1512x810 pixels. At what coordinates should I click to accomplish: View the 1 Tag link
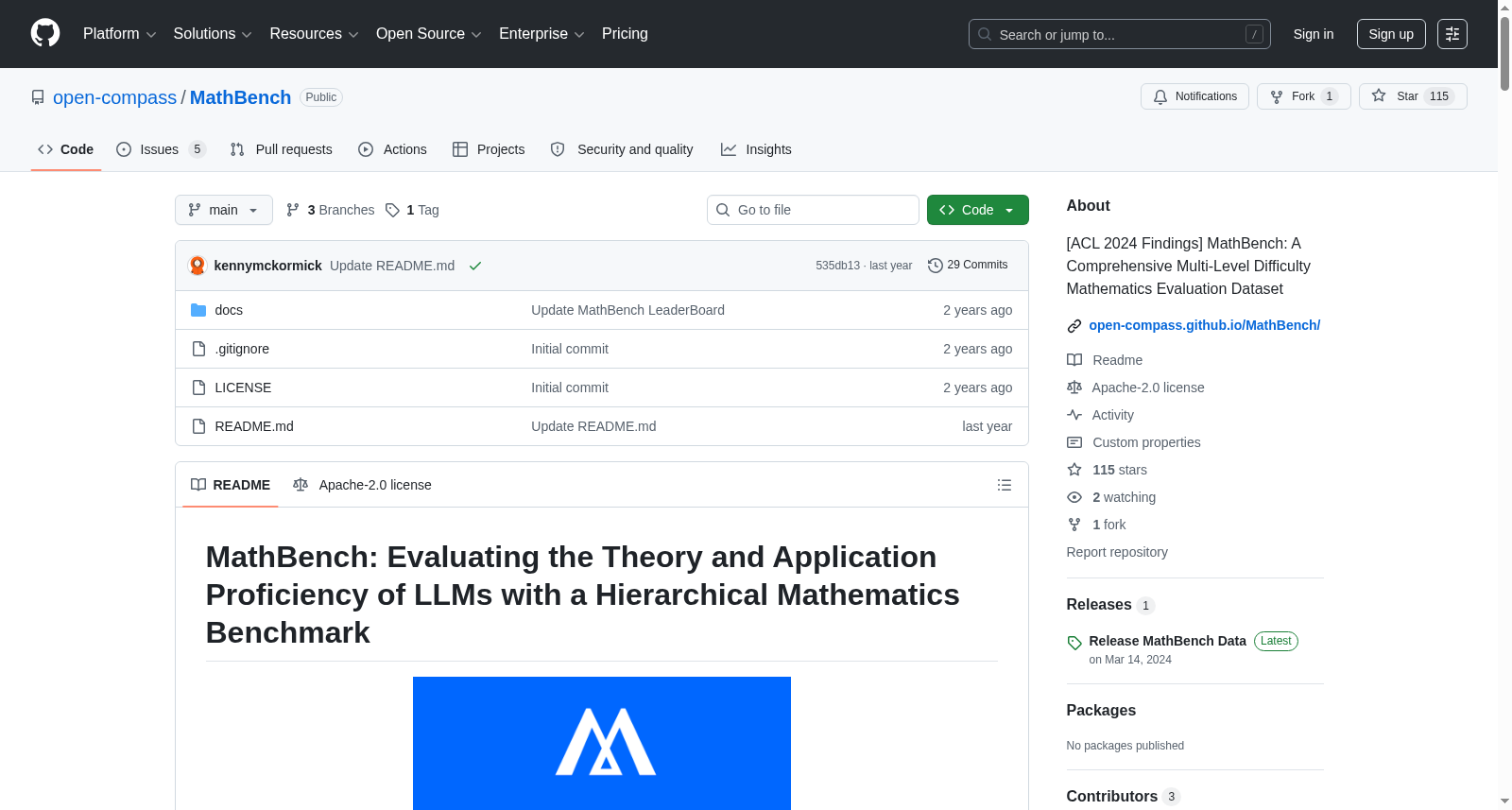coord(413,210)
